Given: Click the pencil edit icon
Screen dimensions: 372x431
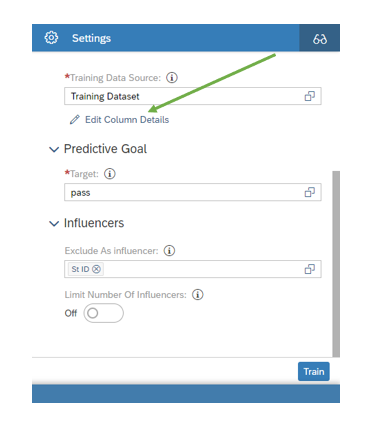Looking at the screenshot, I should coord(75,120).
